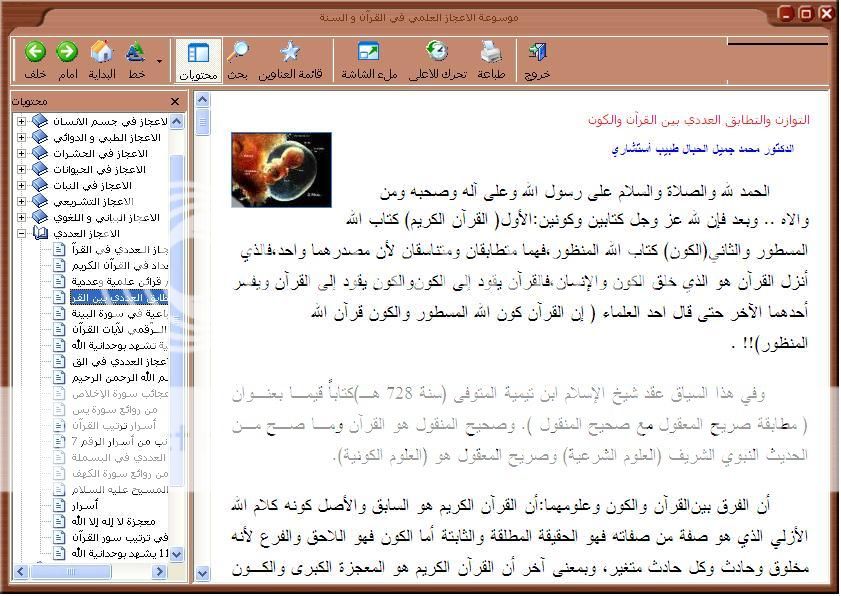Collapse the الاعجاز العددي tree node
This screenshot has height=596, width=841.
21,233
